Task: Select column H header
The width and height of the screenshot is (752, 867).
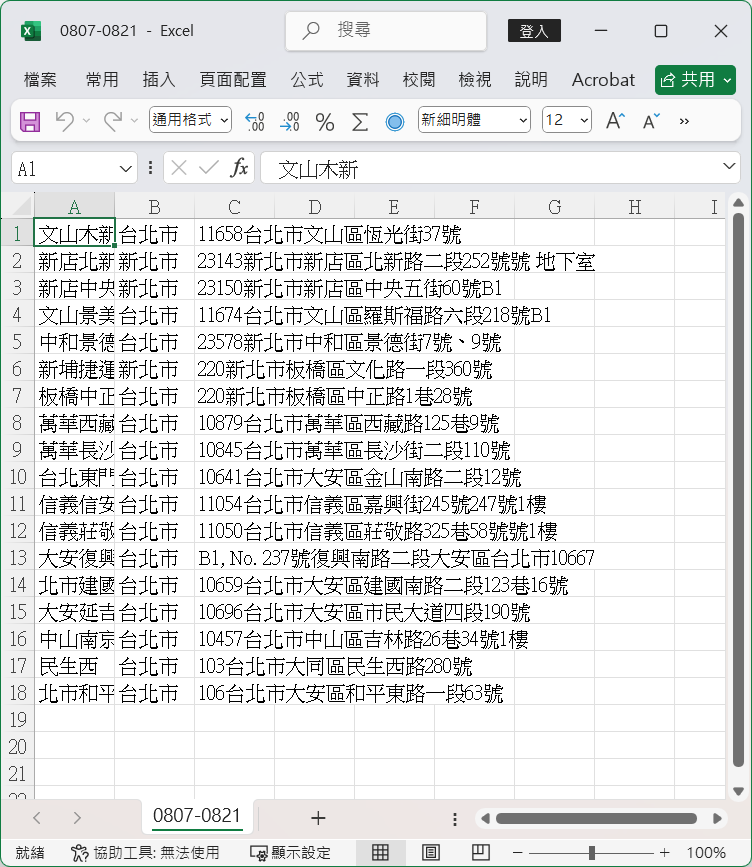Action: [635, 207]
